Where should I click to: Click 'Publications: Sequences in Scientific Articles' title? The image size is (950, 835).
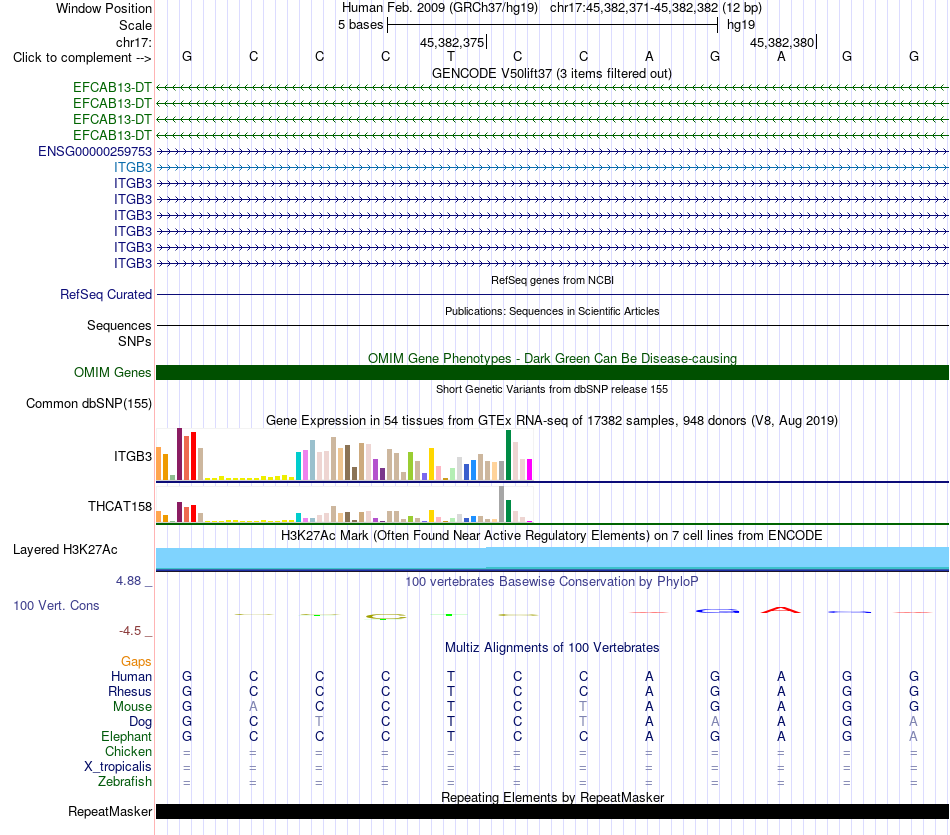[x=552, y=311]
